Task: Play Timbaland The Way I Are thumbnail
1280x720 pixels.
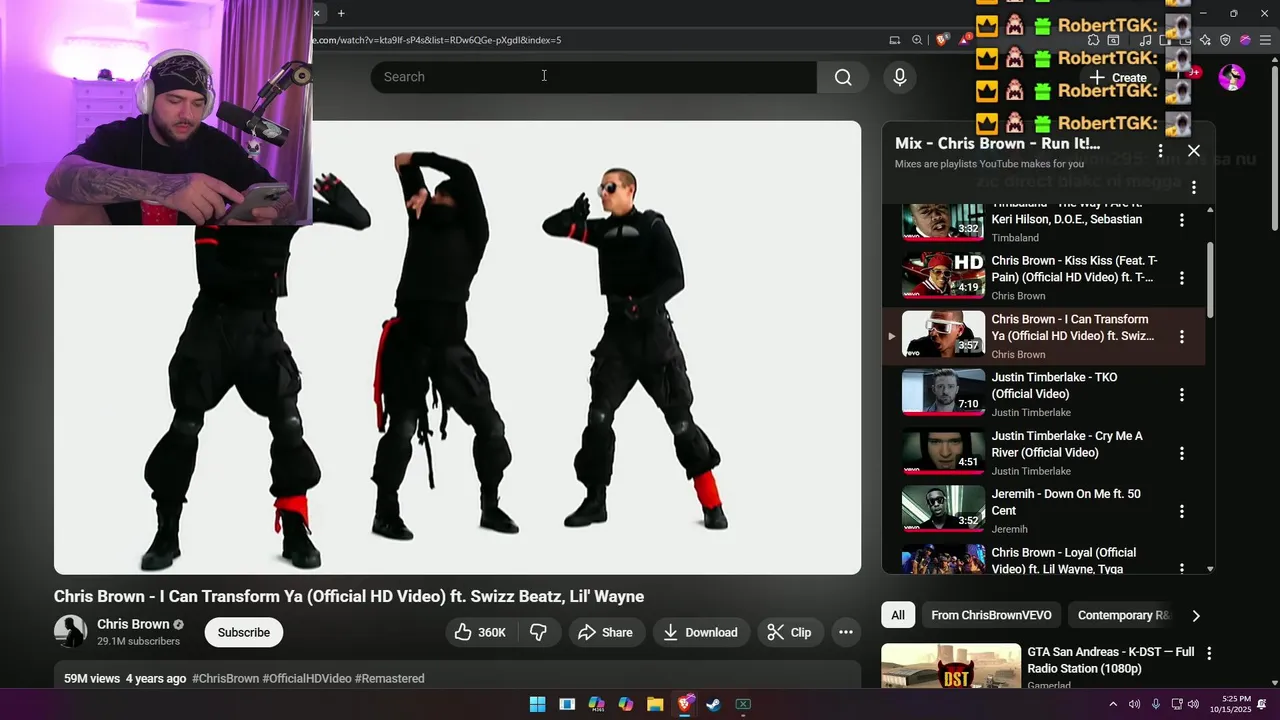Action: coord(943,222)
